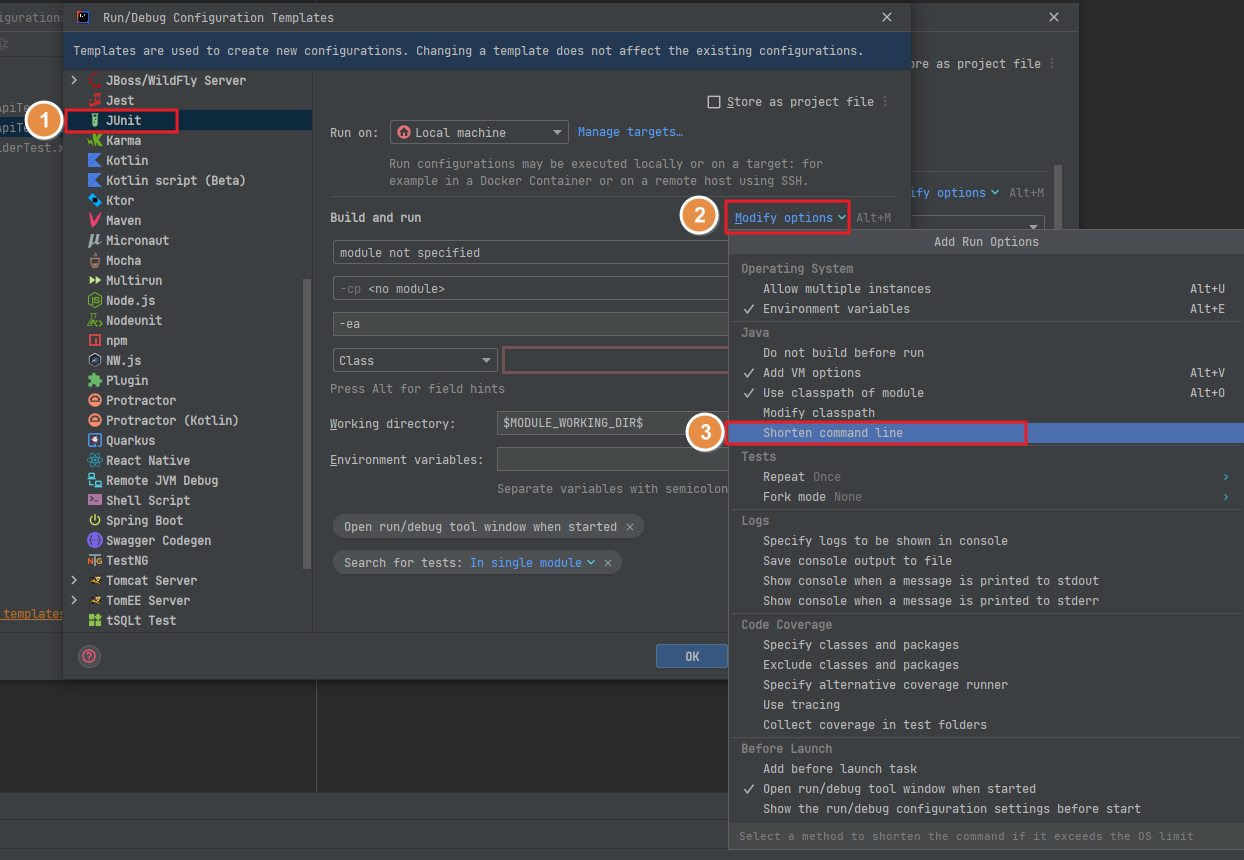Click the Karma template icon

click(94, 140)
